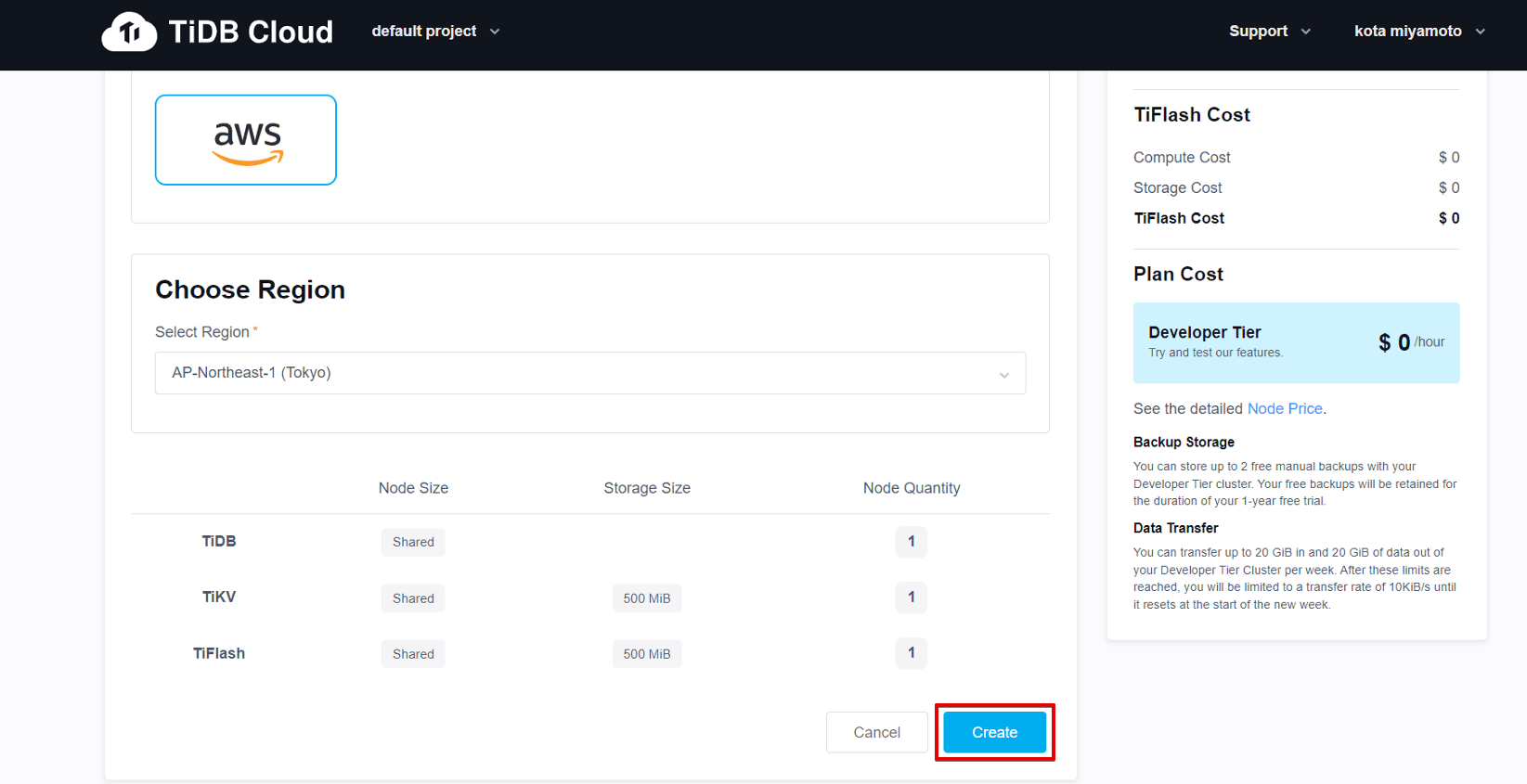Screen dimensions: 1527x784
Task: Click the region dropdown chevron arrow
Action: (1004, 375)
